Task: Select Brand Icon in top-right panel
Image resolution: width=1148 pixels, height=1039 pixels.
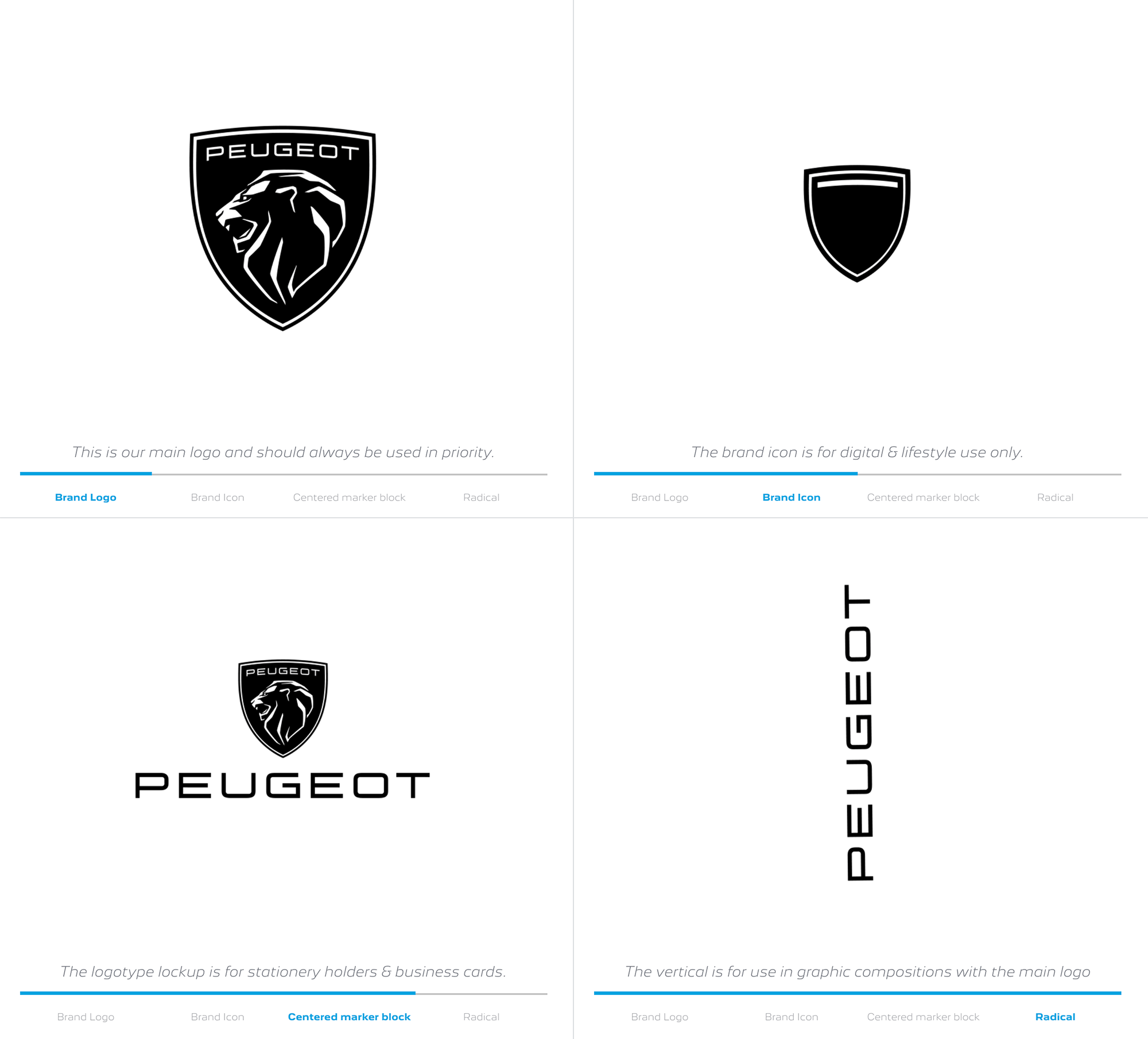Action: 790,497
